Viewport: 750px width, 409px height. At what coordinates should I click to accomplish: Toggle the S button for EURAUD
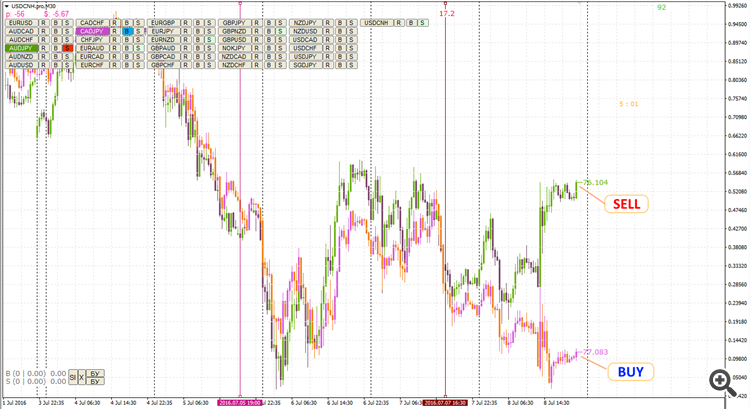point(138,48)
